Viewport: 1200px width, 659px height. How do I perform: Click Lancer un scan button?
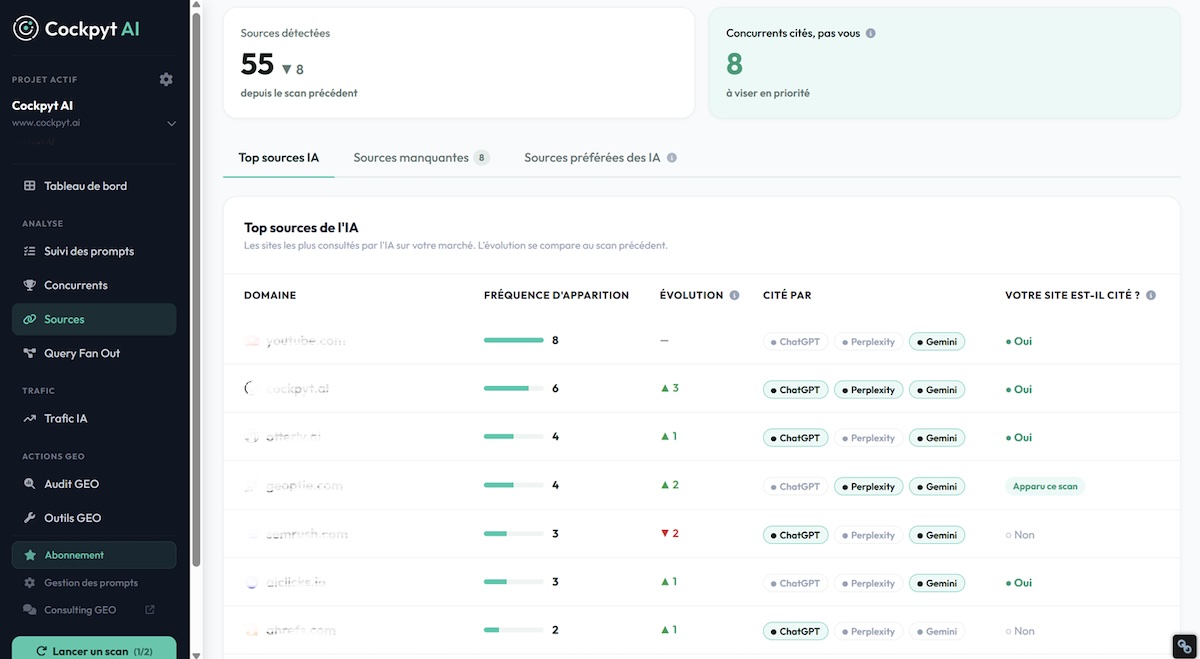[94, 650]
